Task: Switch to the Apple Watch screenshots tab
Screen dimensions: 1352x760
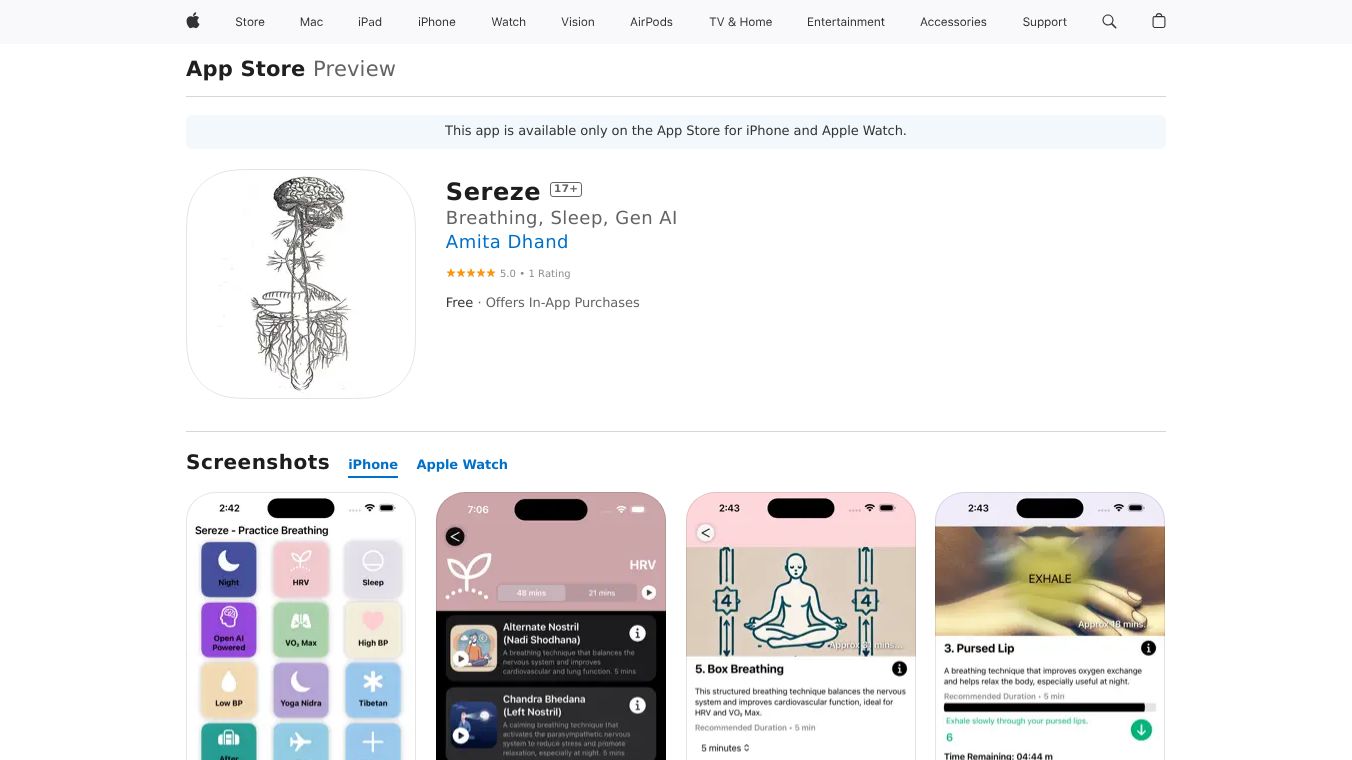Action: pos(462,464)
